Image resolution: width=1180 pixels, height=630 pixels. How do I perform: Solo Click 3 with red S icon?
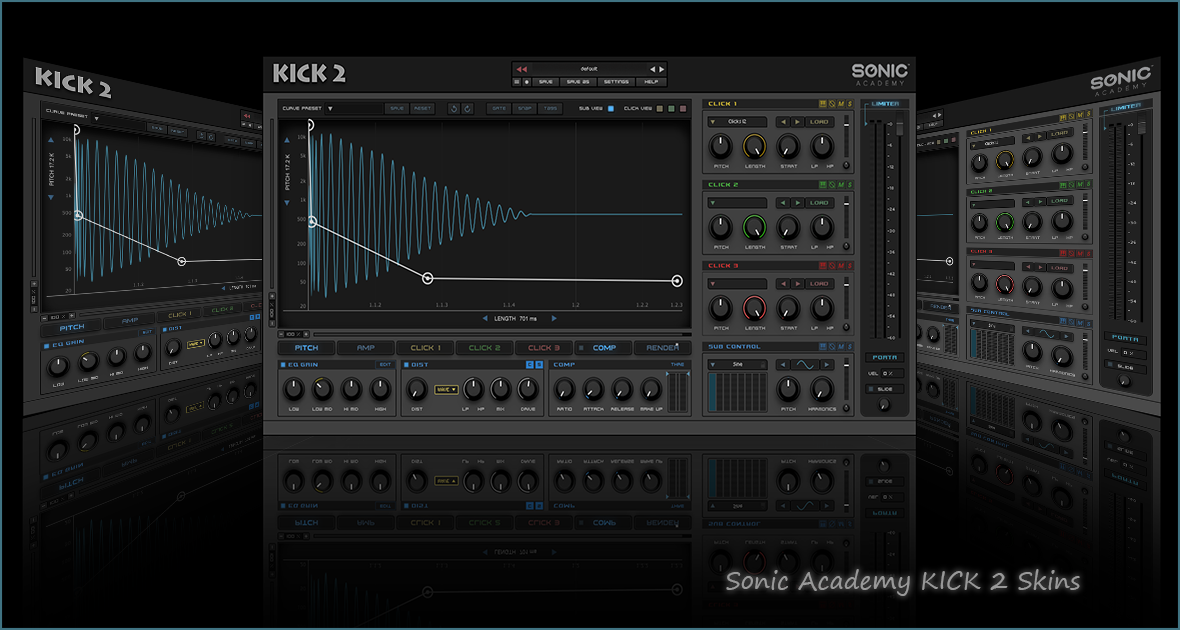click(850, 266)
